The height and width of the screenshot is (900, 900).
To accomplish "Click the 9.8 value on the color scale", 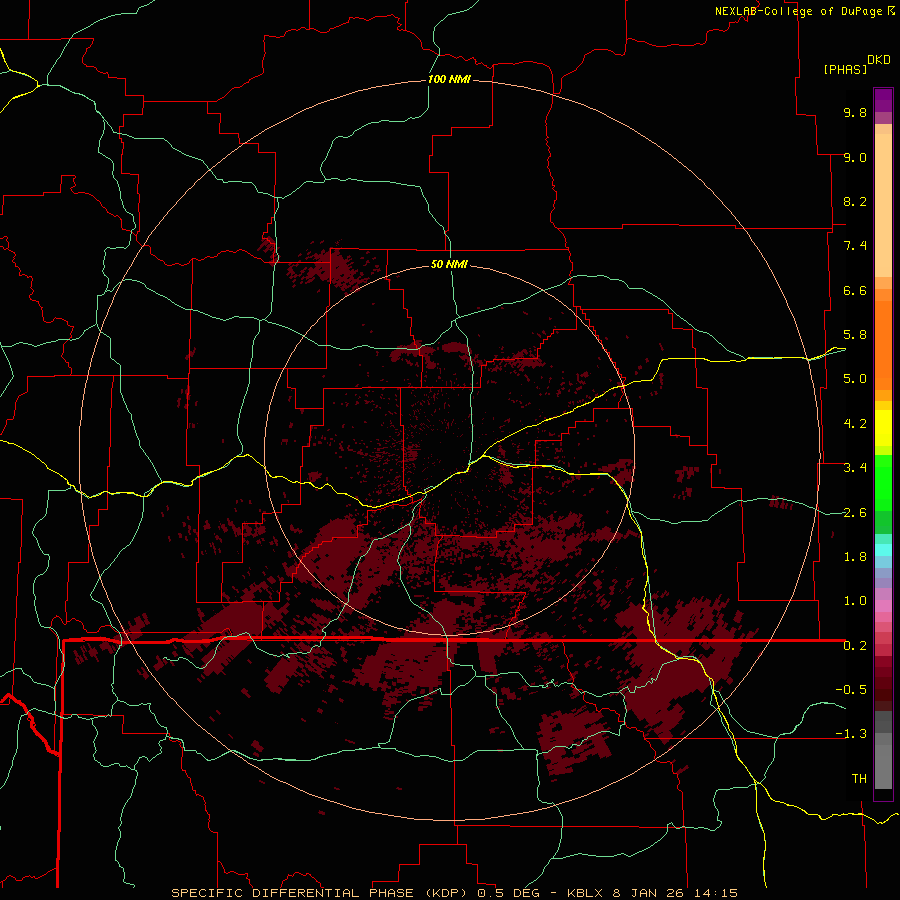I will click(855, 112).
